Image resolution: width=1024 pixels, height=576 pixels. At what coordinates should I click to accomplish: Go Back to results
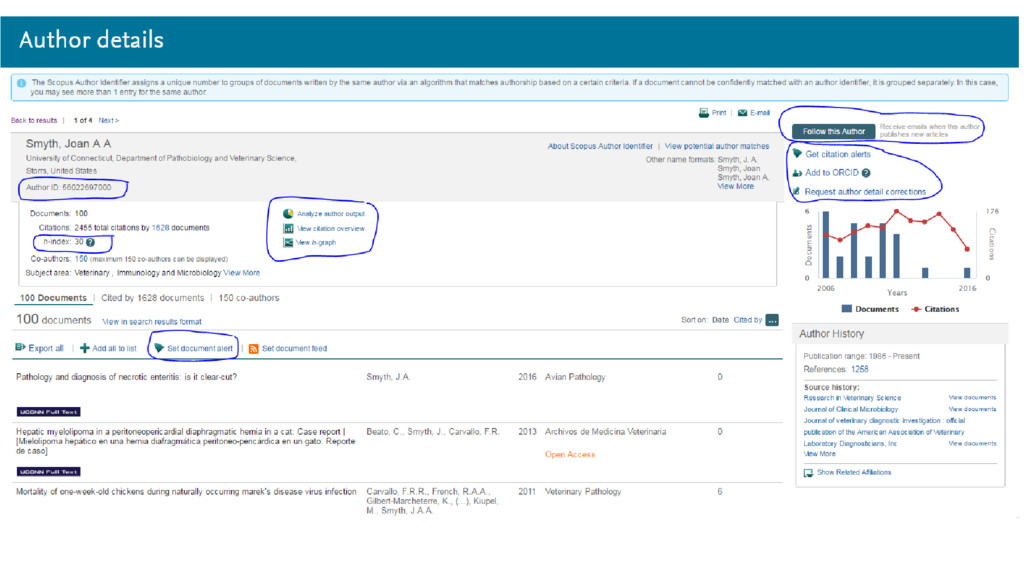(34, 120)
